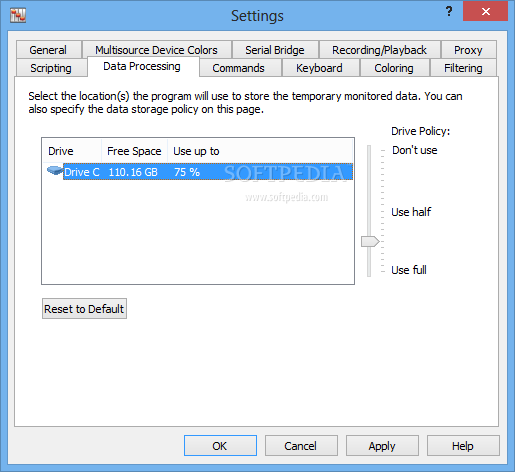Click the application icon in the title bar
515x472 pixels.
click(x=18, y=15)
